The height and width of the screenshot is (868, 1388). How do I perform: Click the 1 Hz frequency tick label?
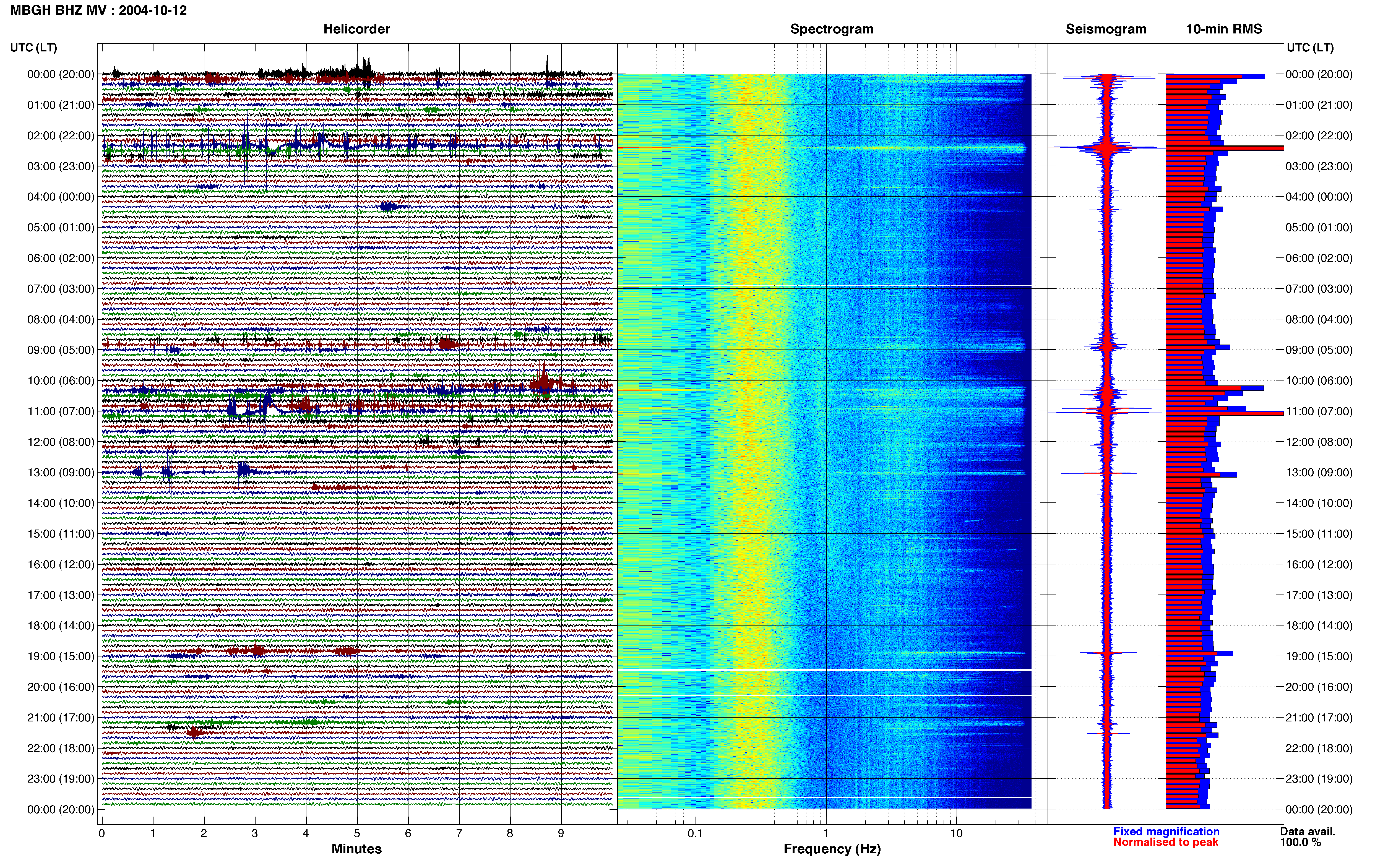826,833
